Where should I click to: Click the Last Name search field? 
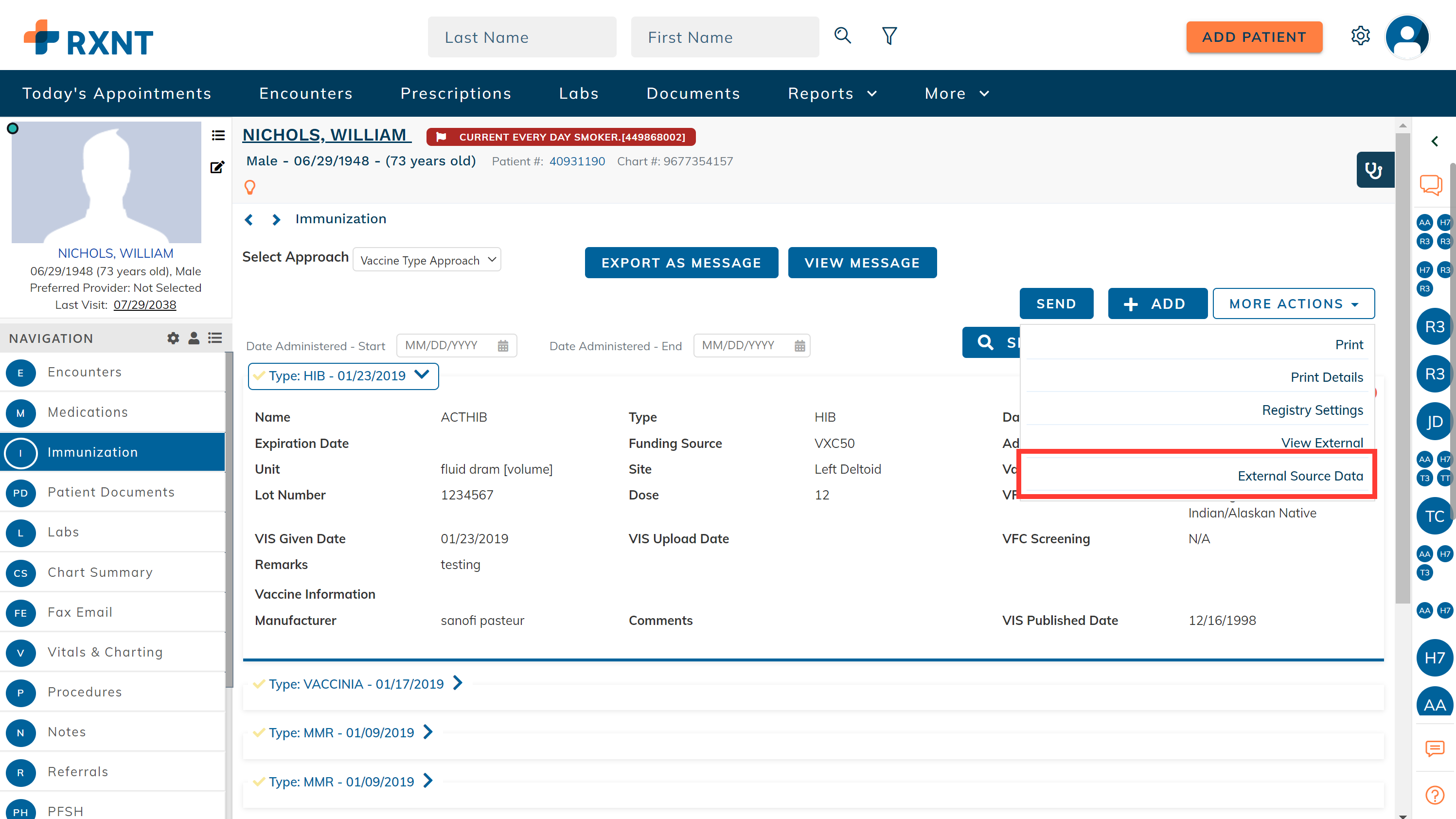tap(522, 37)
